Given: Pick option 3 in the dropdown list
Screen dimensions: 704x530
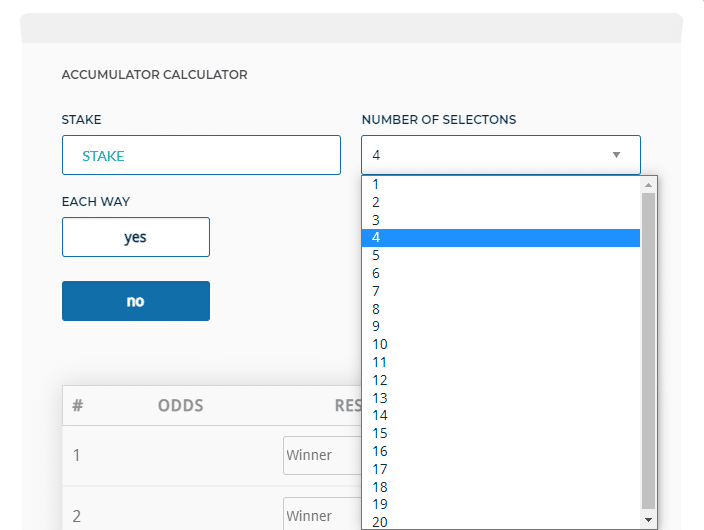Looking at the screenshot, I should (501, 220).
